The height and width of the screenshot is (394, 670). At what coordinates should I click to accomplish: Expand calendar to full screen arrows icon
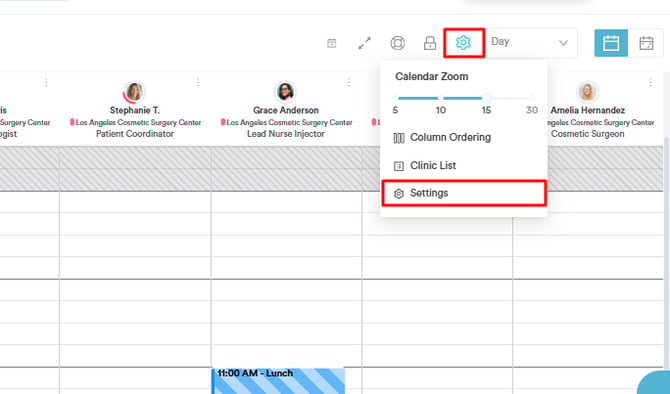pos(364,43)
